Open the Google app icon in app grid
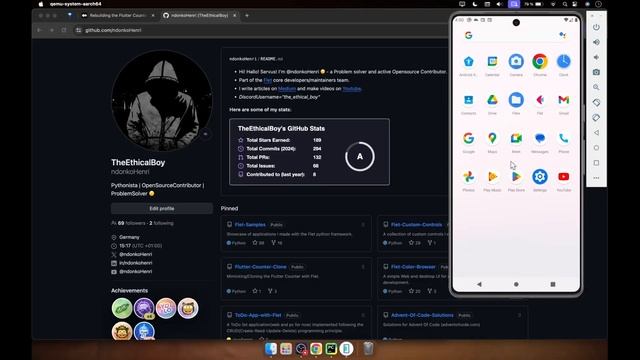Viewport: 640px width, 360px height. 469,138
